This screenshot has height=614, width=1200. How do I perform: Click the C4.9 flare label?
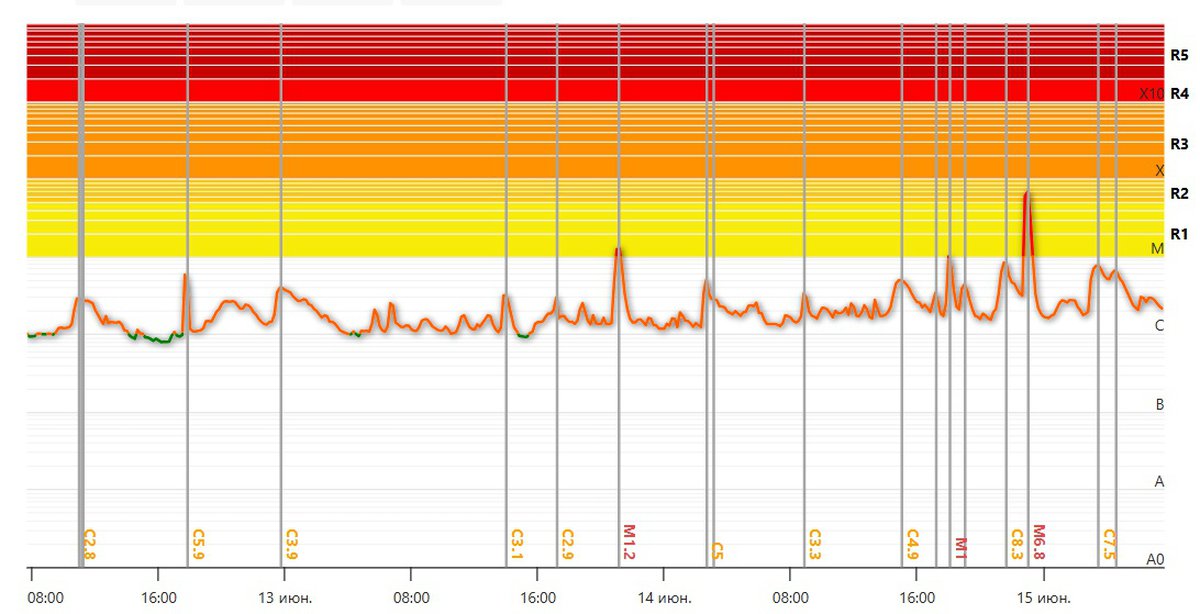pyautogui.click(x=912, y=544)
